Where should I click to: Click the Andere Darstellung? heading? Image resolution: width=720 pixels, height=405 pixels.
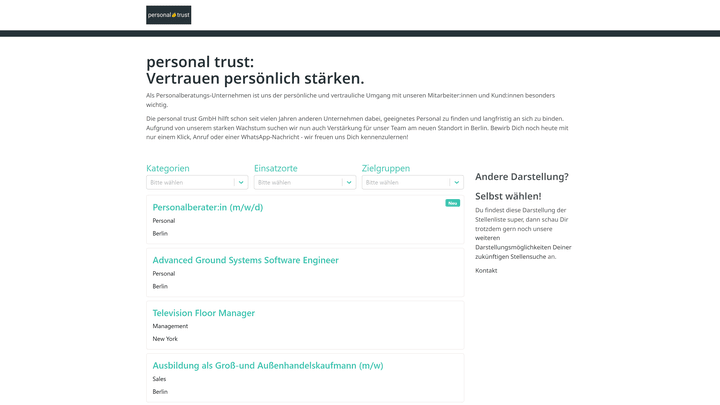point(522,176)
